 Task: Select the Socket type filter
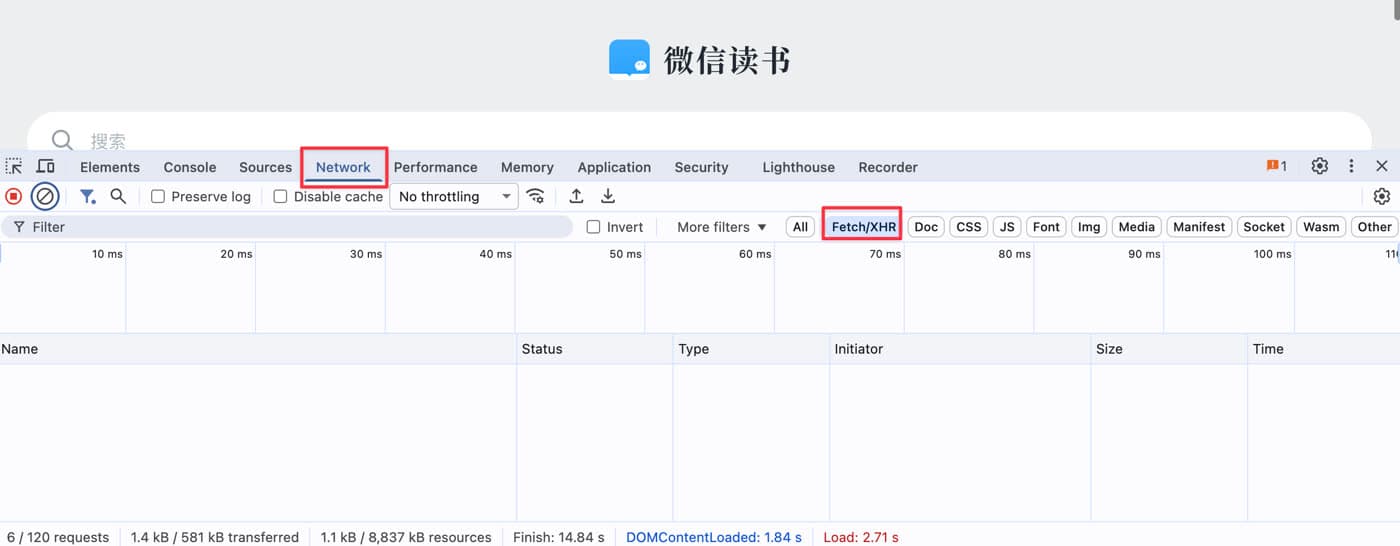(1264, 227)
